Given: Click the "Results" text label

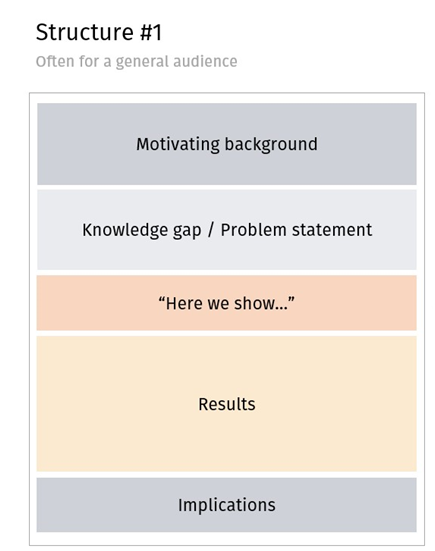Looking at the screenshot, I should click(227, 404).
